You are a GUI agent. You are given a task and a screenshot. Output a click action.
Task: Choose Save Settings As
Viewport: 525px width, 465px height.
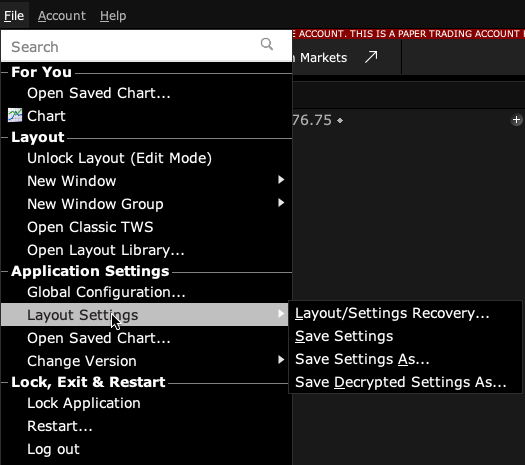click(405, 359)
